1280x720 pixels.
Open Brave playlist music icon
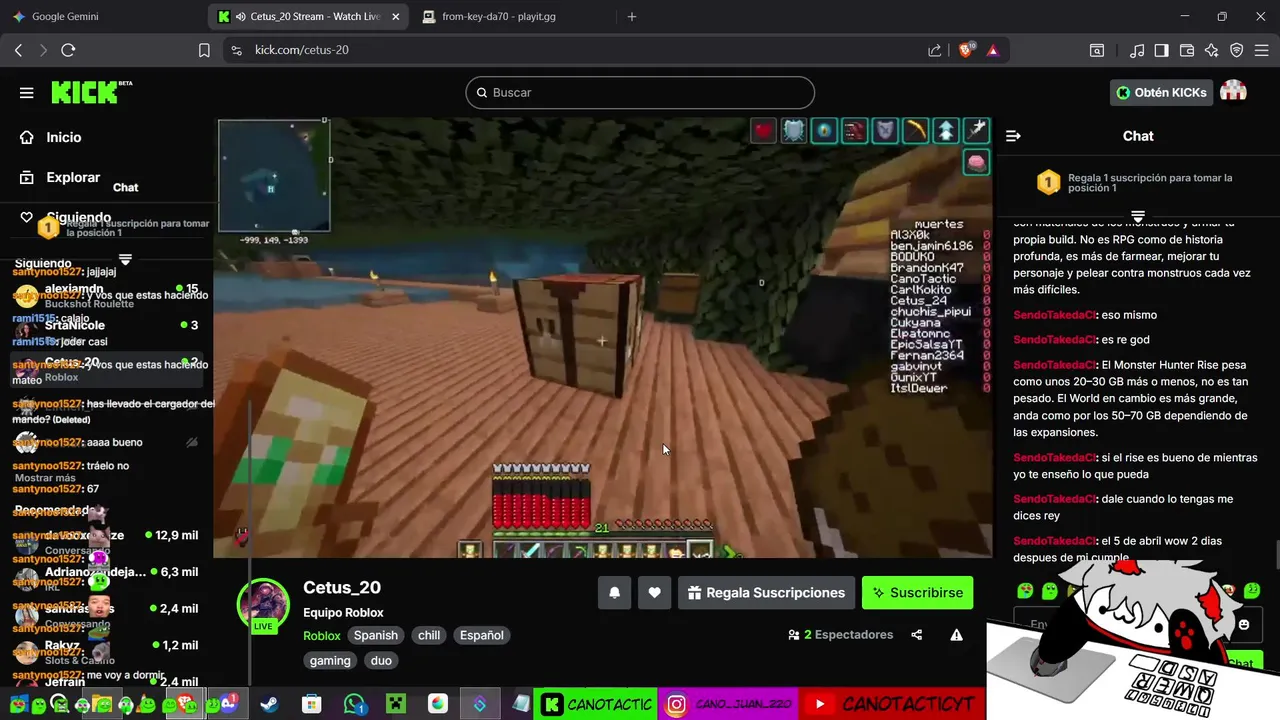coord(1137,50)
